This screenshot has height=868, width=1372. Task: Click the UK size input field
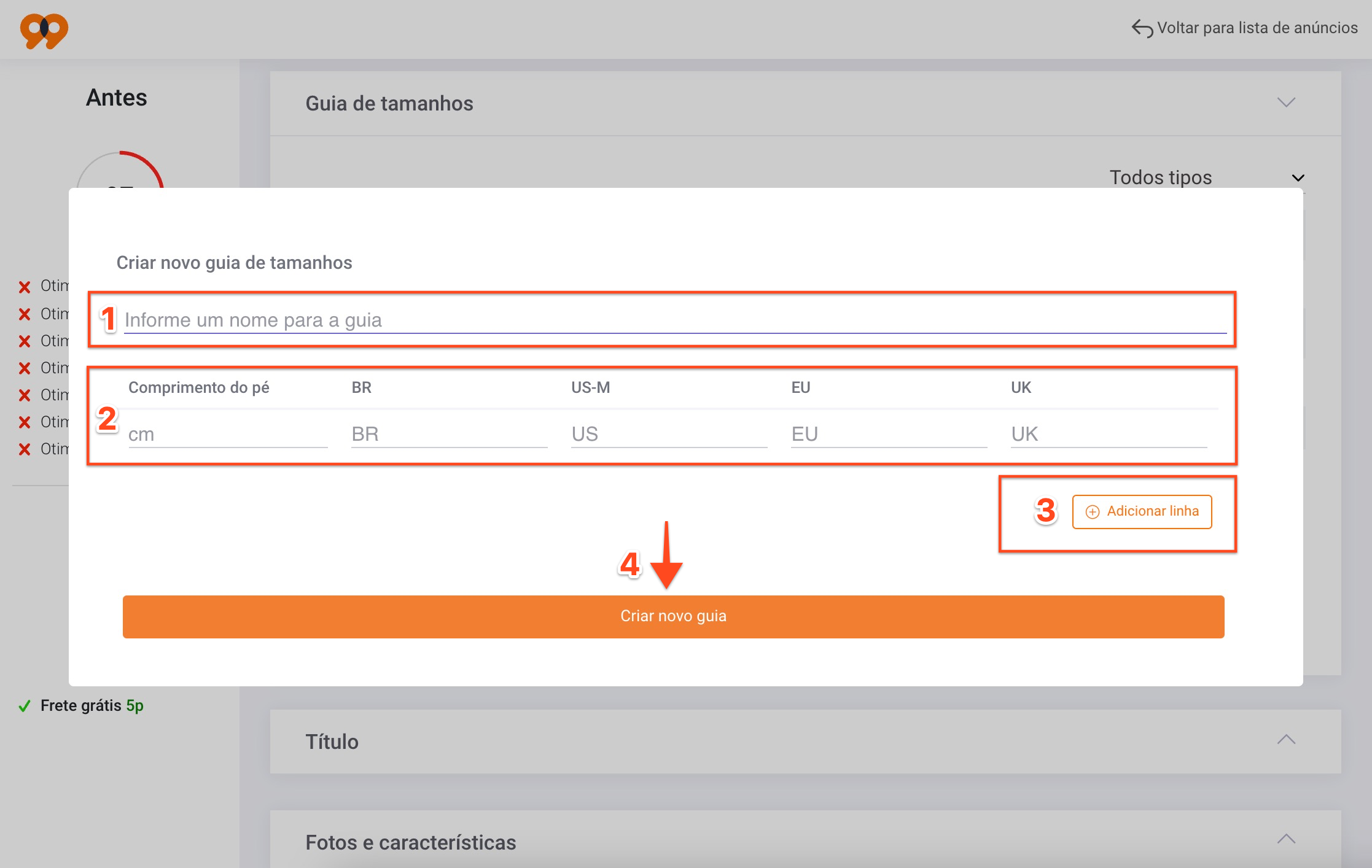(1108, 435)
